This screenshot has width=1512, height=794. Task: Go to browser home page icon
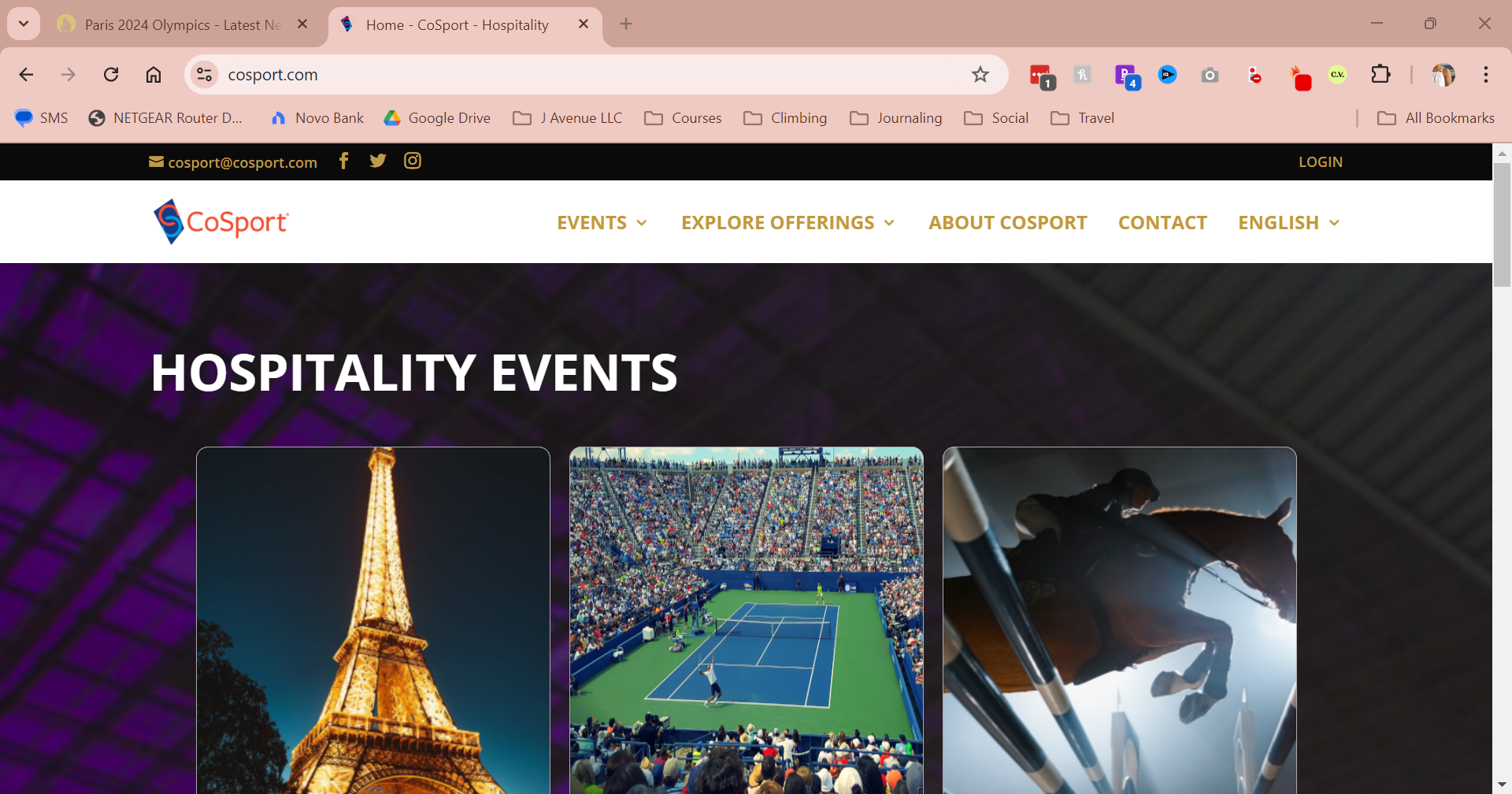(x=154, y=75)
